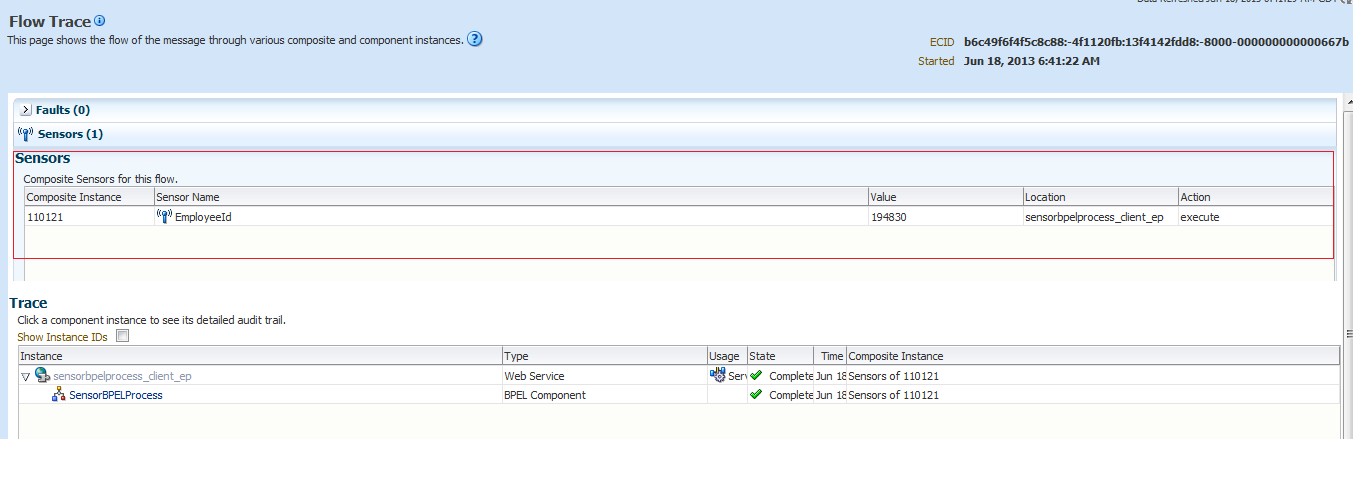
Task: Enable the Show Instance IDs checkbox
Action: (x=123, y=337)
